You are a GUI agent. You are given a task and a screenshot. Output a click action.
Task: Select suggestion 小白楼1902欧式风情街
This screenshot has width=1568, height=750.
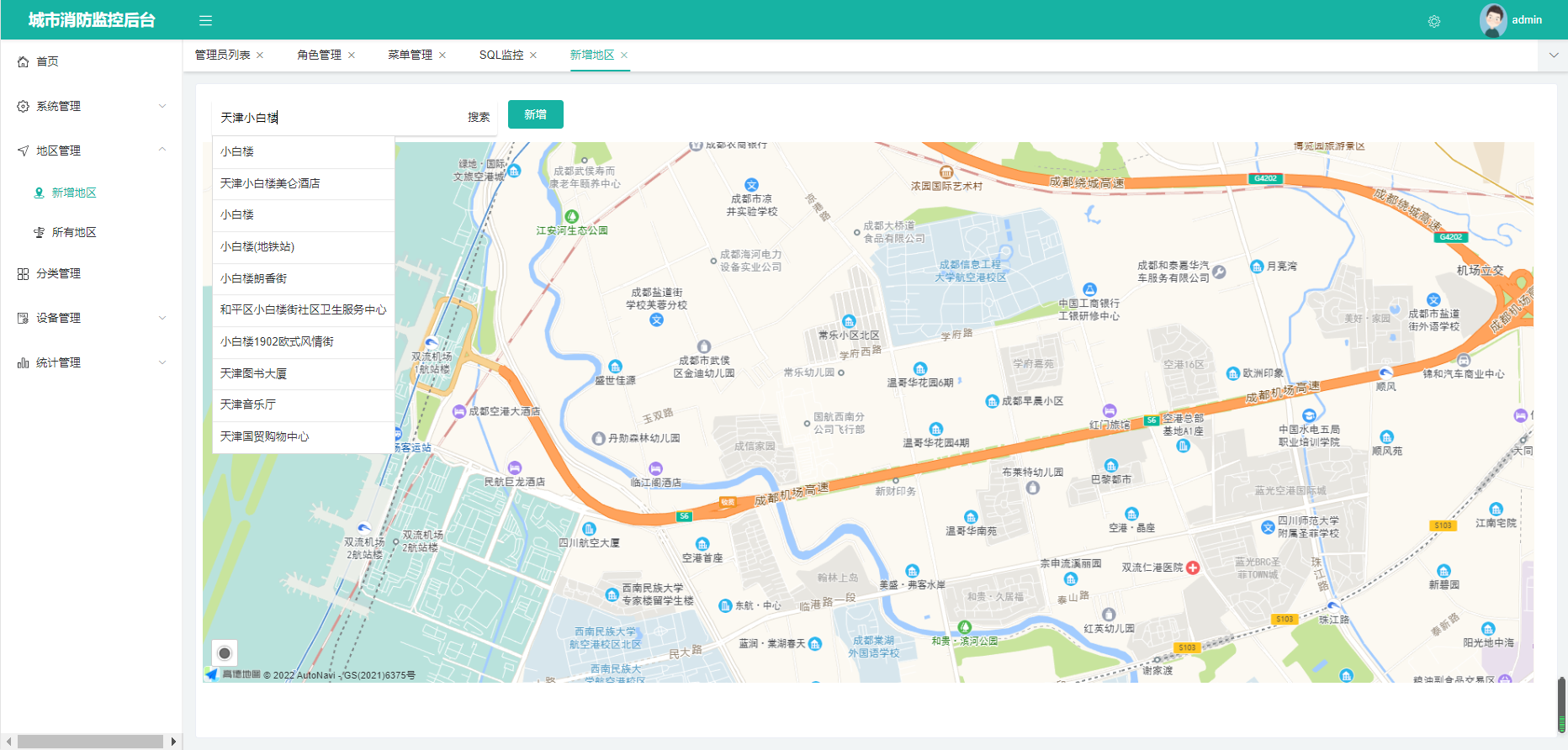click(304, 341)
